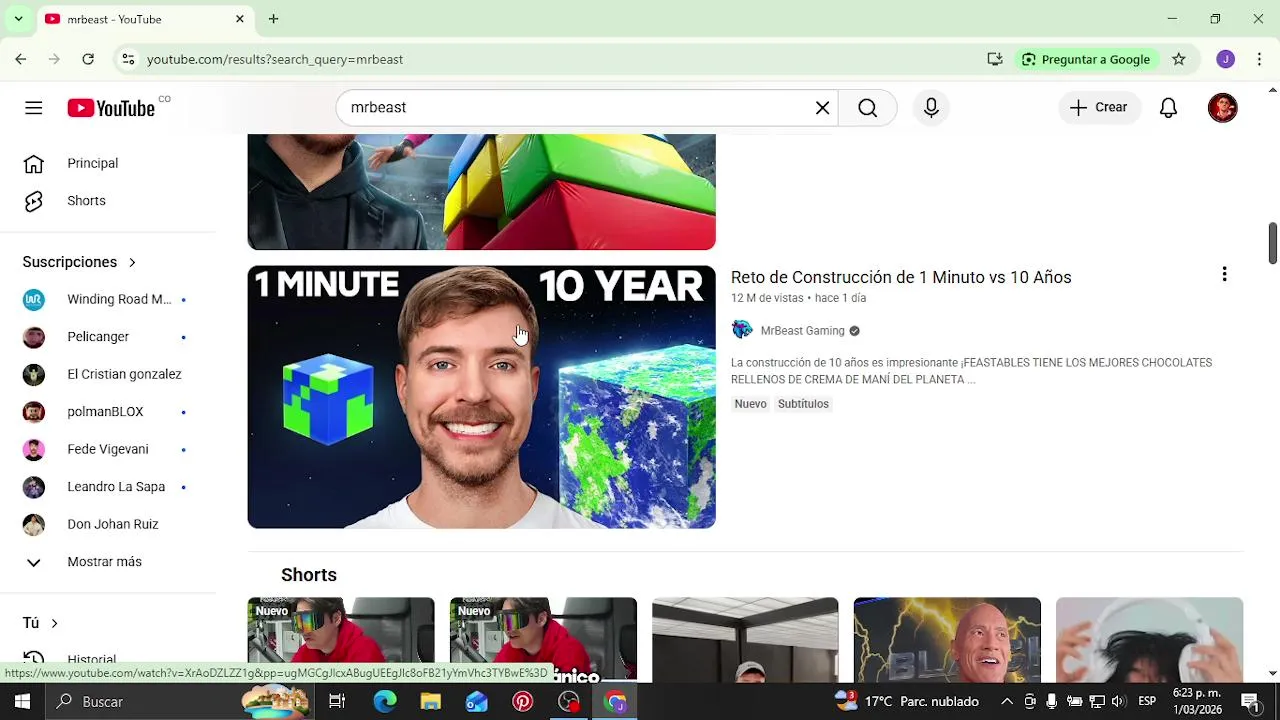Image resolution: width=1280 pixels, height=720 pixels.
Task: Open three-dot menu for the Reto de Construcción video
Action: click(1224, 274)
